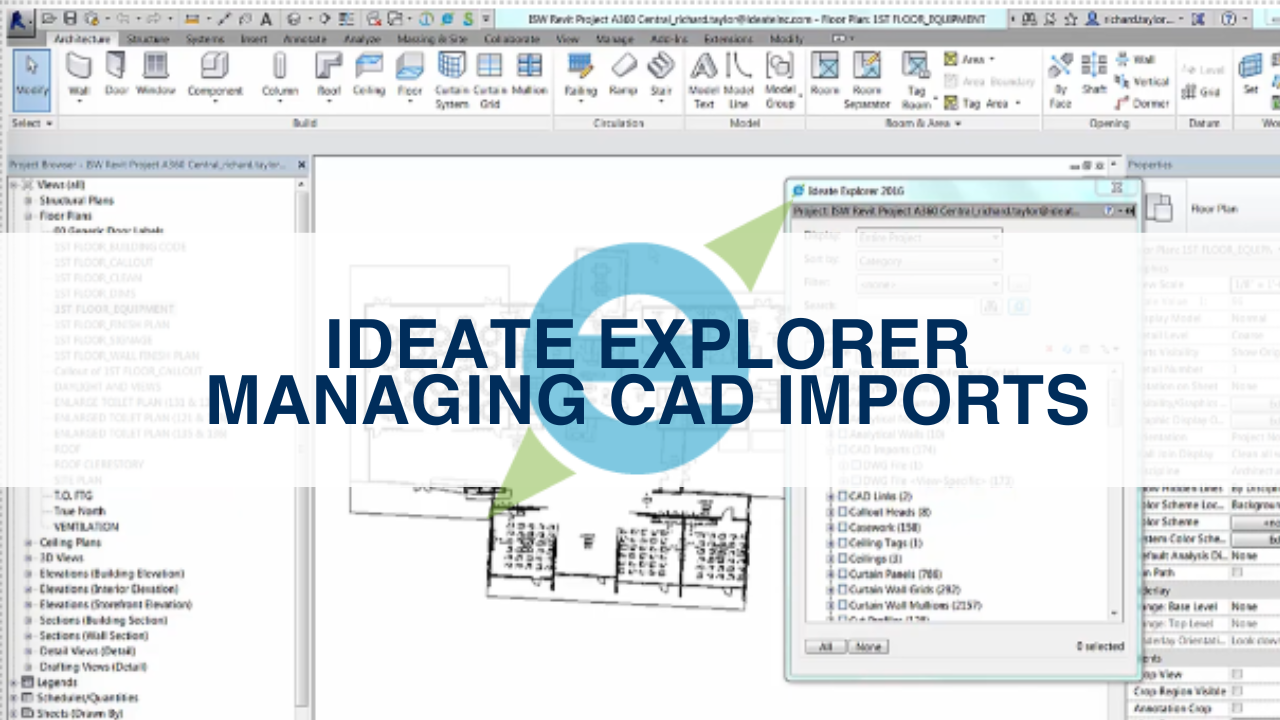Check the CAD Links (2) checkbox
The height and width of the screenshot is (720, 1280).
pos(843,497)
